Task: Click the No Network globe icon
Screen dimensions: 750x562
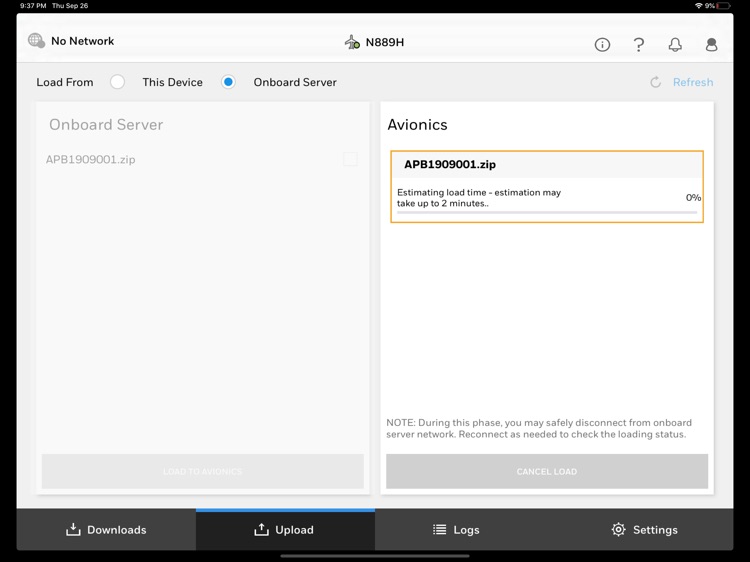Action: (36, 40)
